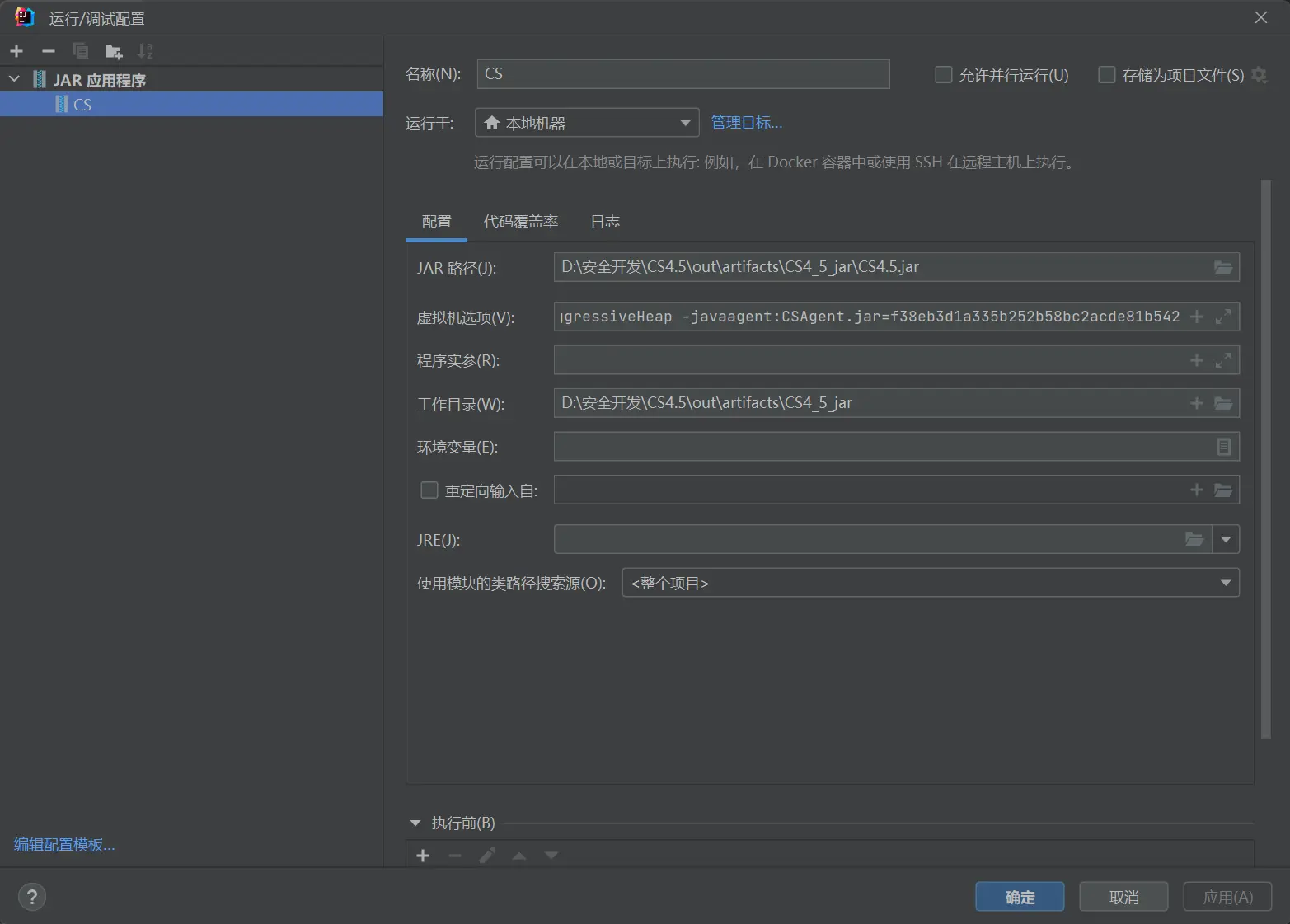The height and width of the screenshot is (924, 1290).
Task: Insert macro in working directory field
Action: click(1196, 403)
